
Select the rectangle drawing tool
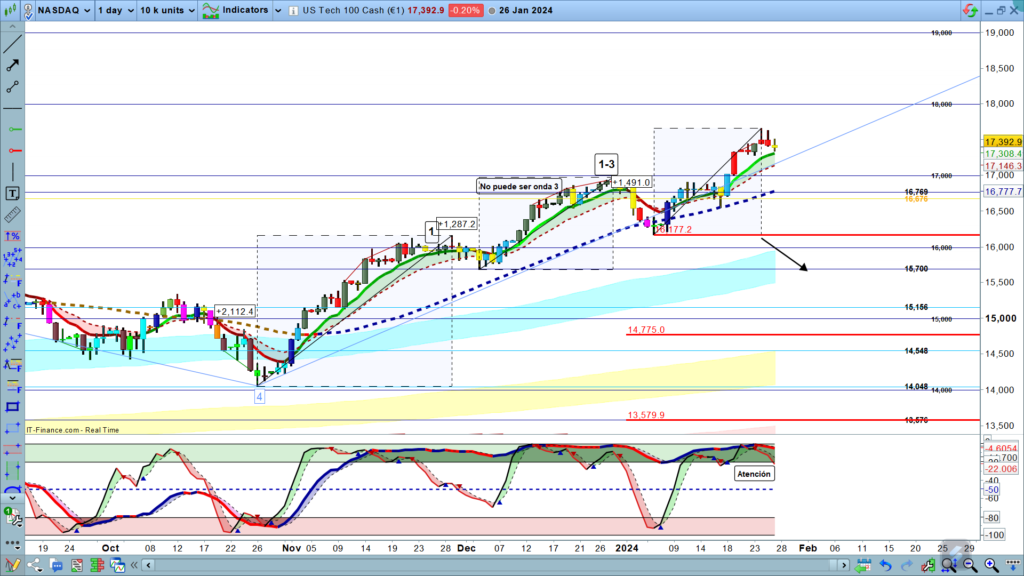click(x=12, y=406)
